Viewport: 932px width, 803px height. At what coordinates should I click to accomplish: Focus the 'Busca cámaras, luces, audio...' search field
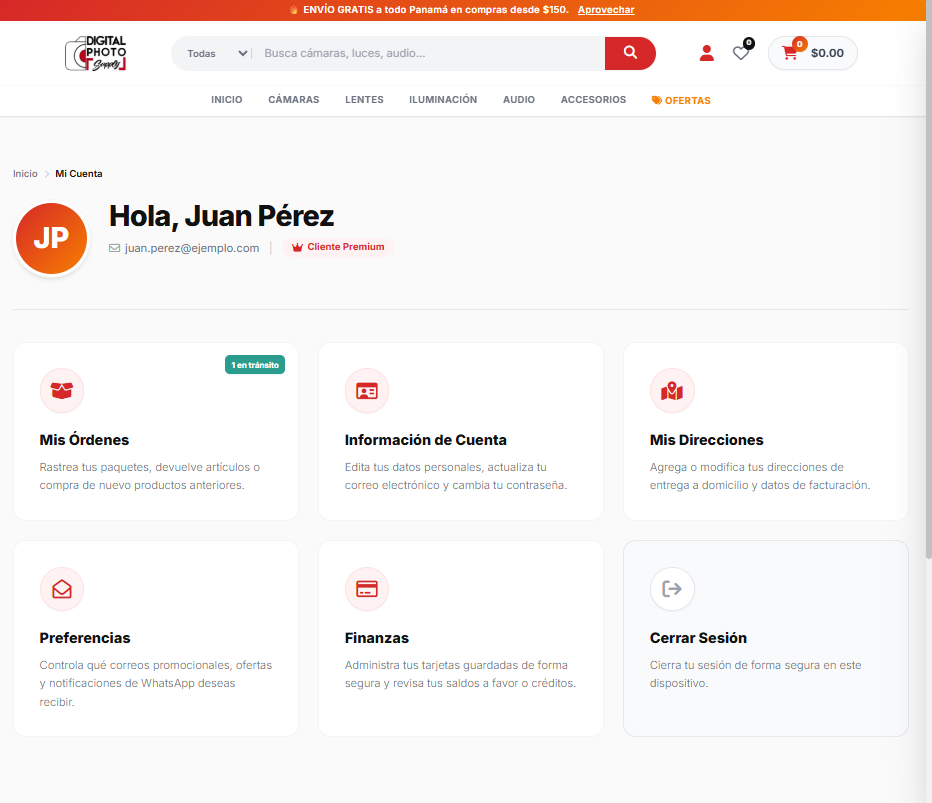[x=429, y=53]
